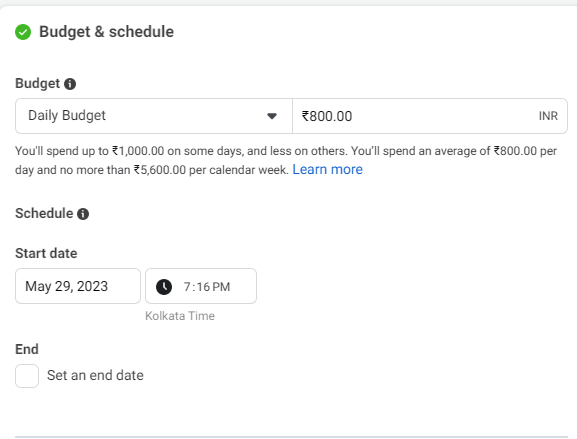577x439 pixels.
Task: Click the Schedule section label
Action: point(44,213)
